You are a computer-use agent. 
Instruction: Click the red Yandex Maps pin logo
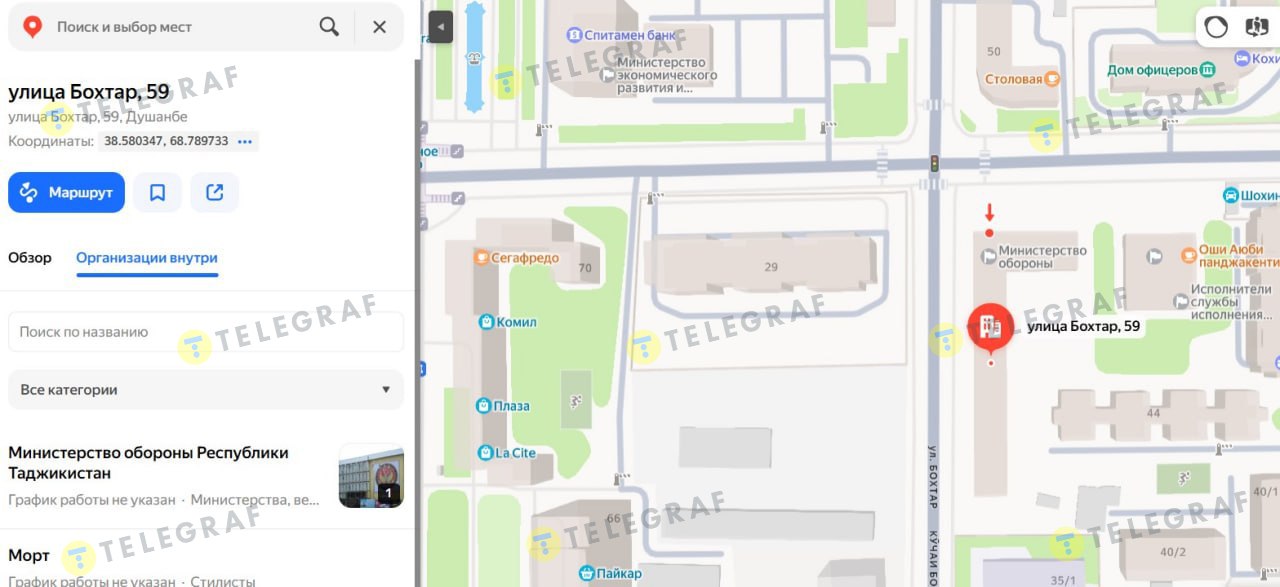(32, 27)
